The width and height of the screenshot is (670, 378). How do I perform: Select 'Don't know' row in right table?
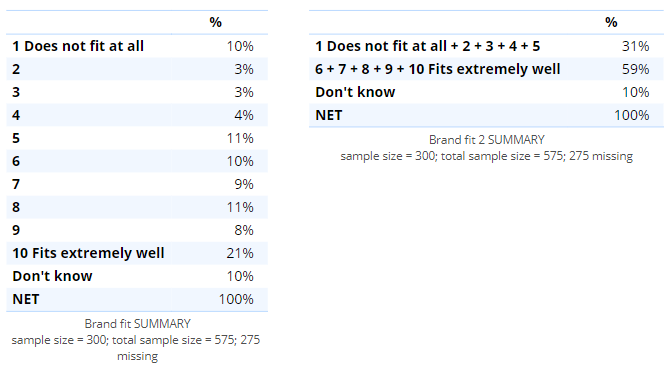pyautogui.click(x=486, y=92)
